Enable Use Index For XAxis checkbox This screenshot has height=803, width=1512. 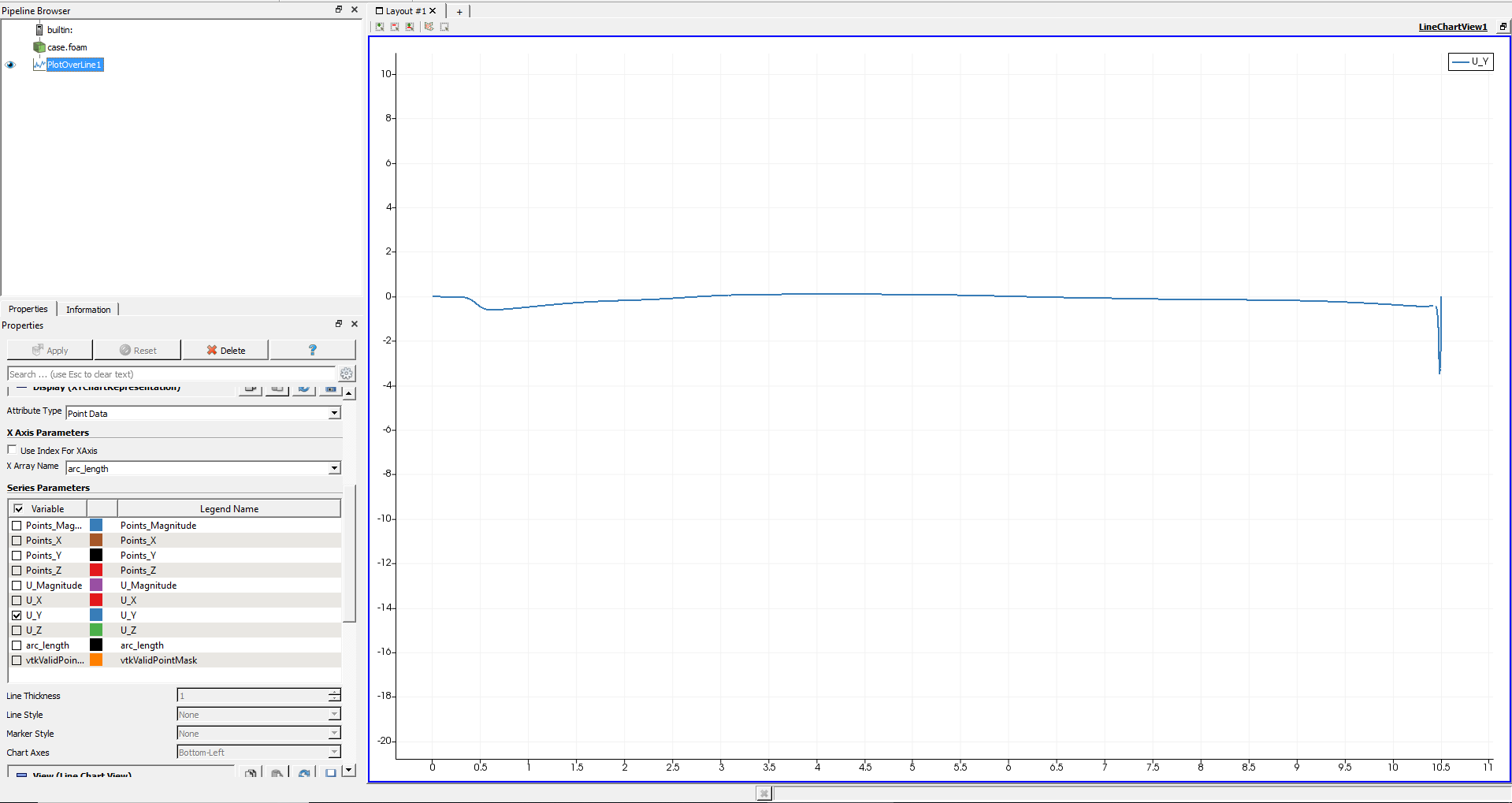tap(12, 450)
